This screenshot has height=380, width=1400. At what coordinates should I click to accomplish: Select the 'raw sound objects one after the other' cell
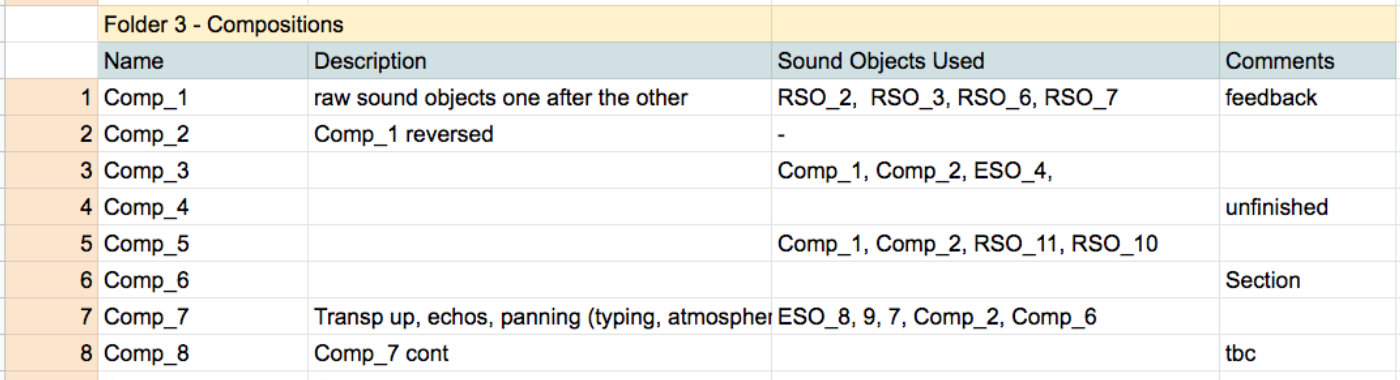(539, 98)
